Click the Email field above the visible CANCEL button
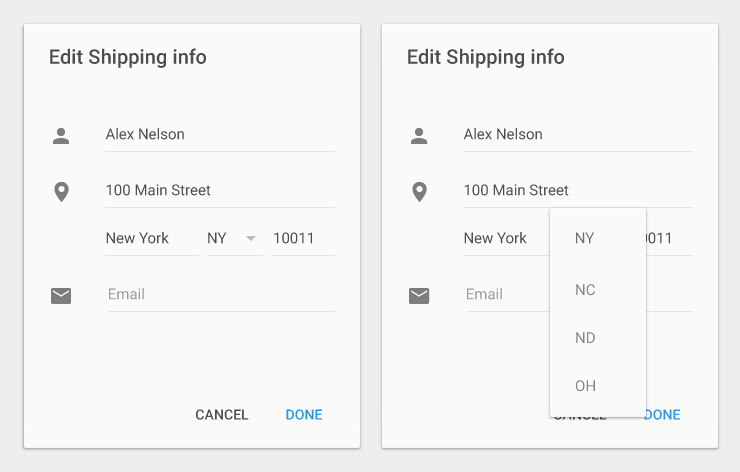 pos(220,295)
